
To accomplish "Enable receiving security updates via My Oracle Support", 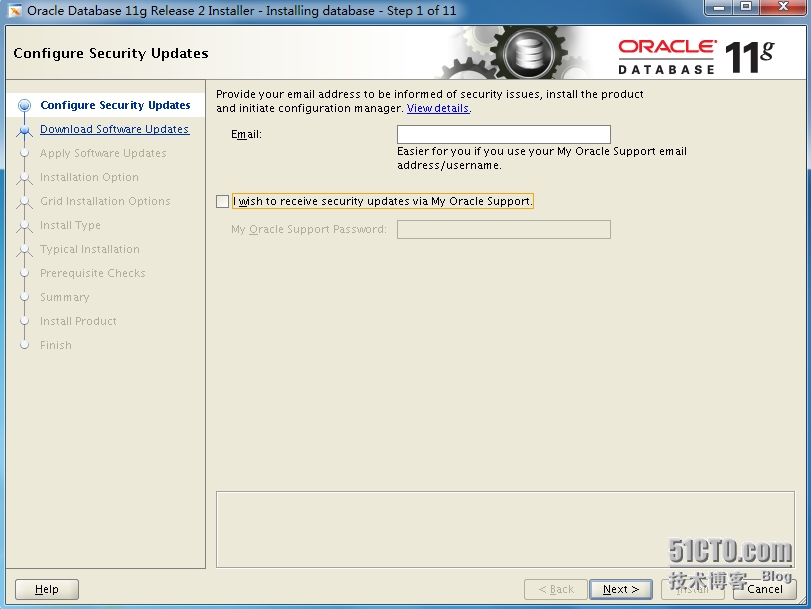I will (222, 201).
